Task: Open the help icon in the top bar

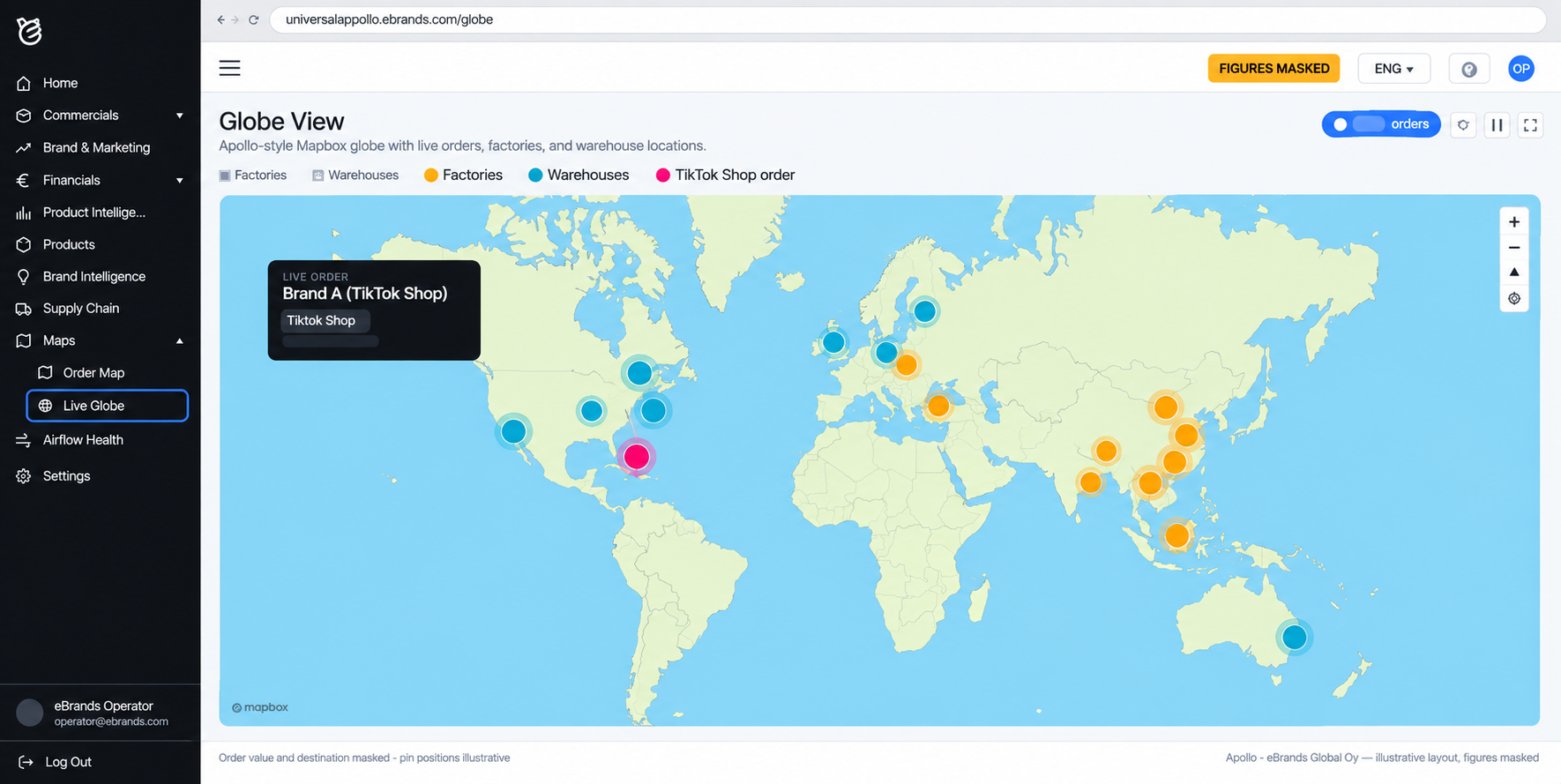Action: pyautogui.click(x=1469, y=69)
